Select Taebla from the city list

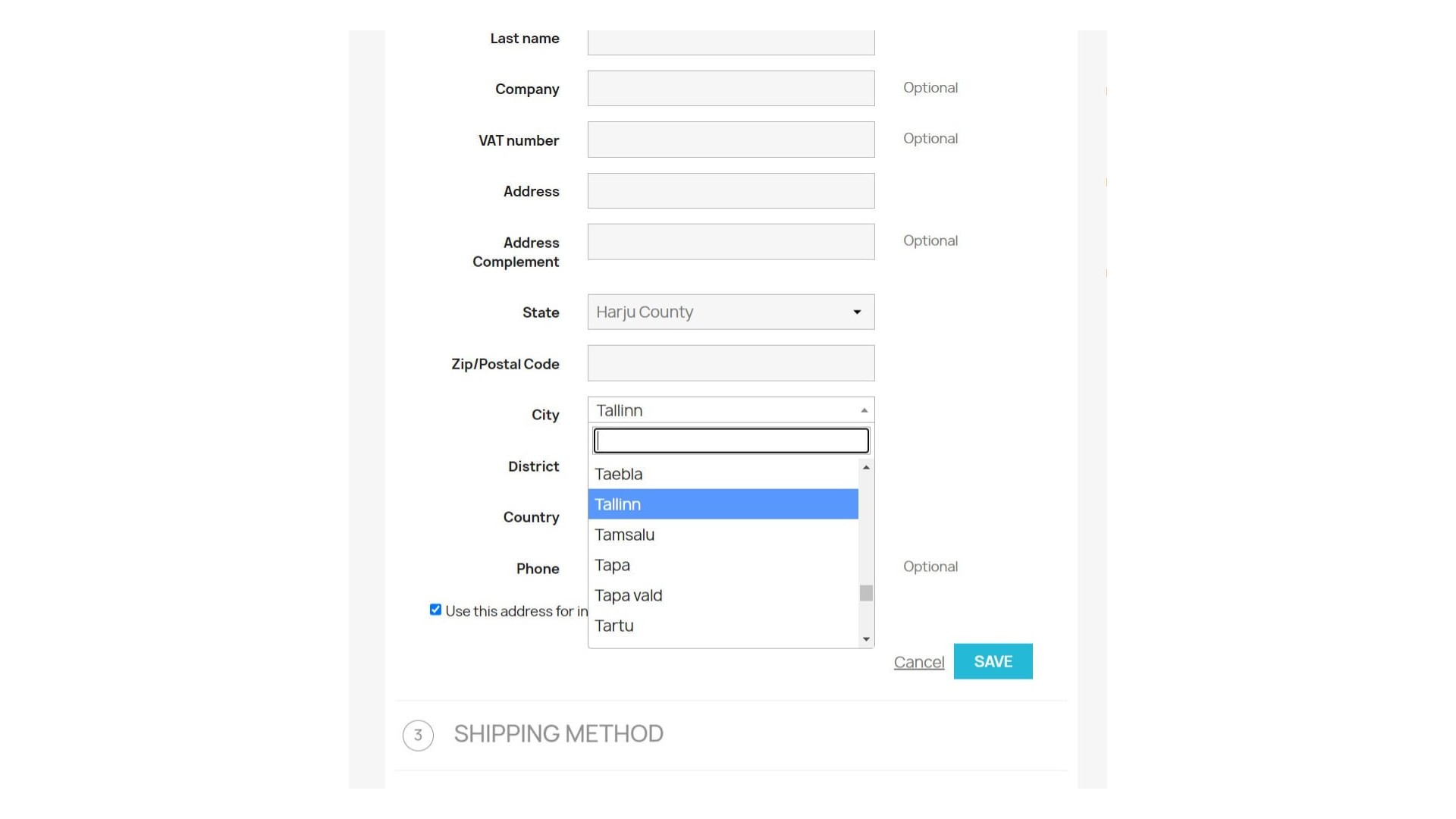723,474
